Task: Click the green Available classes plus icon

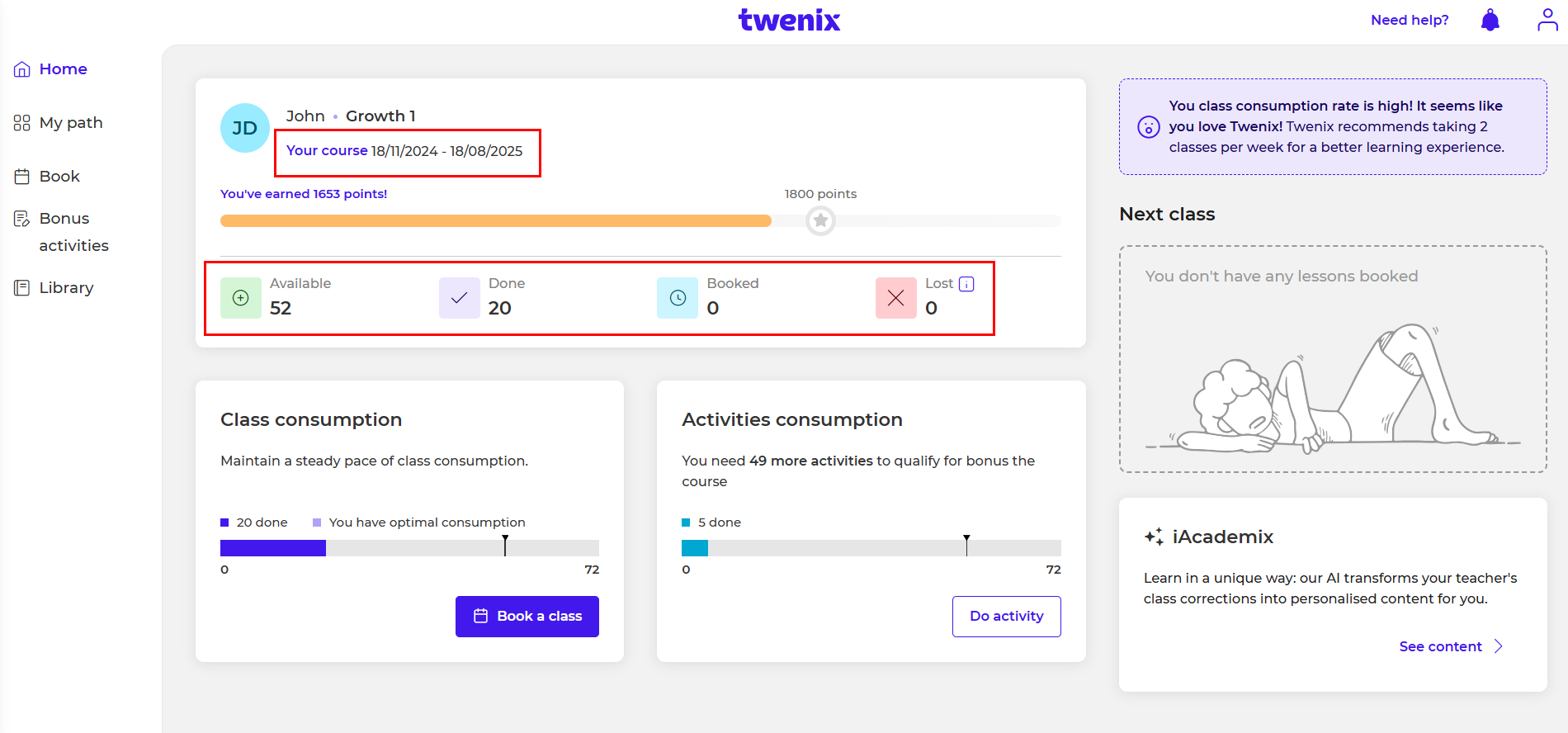Action: [x=241, y=298]
